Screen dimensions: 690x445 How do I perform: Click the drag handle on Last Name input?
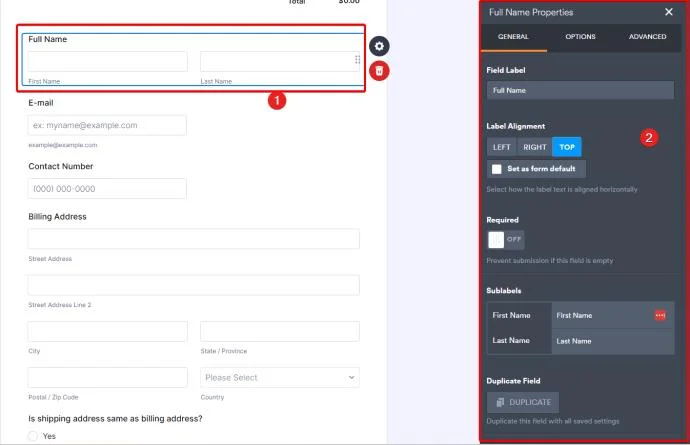[x=357, y=61]
